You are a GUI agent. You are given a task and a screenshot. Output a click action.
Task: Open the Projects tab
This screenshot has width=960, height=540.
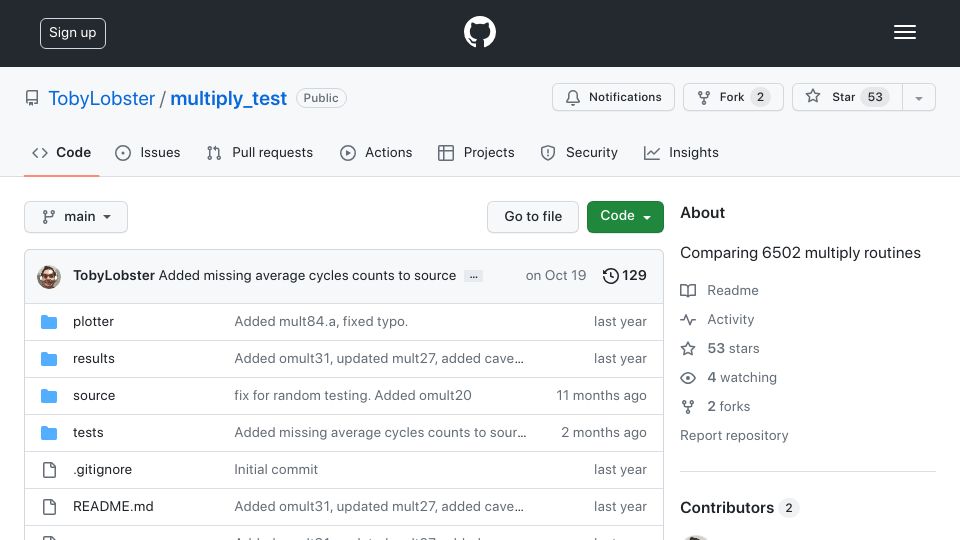tap(476, 152)
